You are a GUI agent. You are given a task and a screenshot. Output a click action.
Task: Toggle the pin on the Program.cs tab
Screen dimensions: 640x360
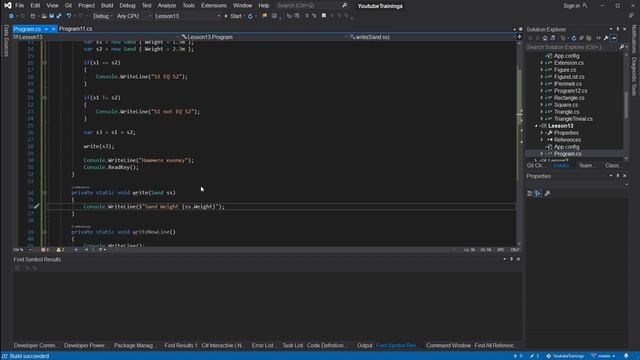point(47,29)
